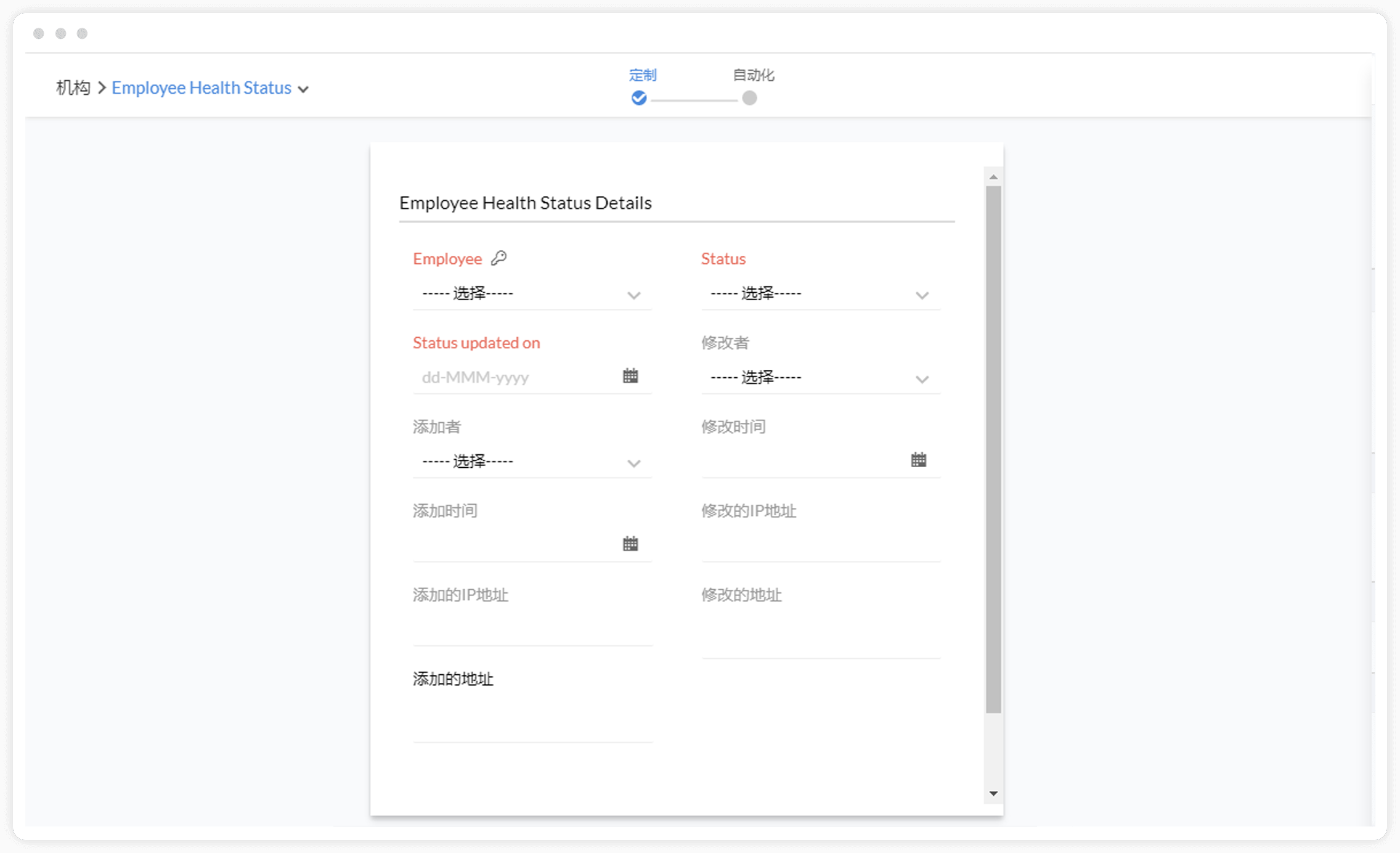Image resolution: width=1400 pixels, height=853 pixels.
Task: Click the gray step circle under 自动化
Action: [749, 98]
